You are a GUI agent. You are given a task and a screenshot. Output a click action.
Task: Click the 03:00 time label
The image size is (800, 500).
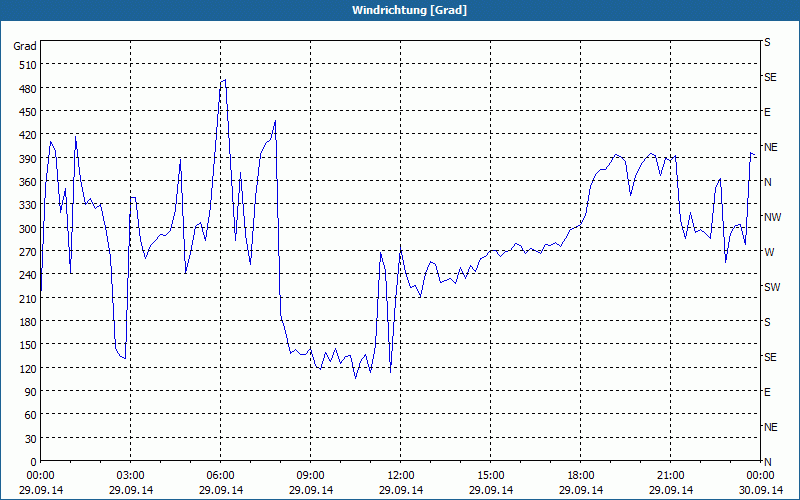131,476
